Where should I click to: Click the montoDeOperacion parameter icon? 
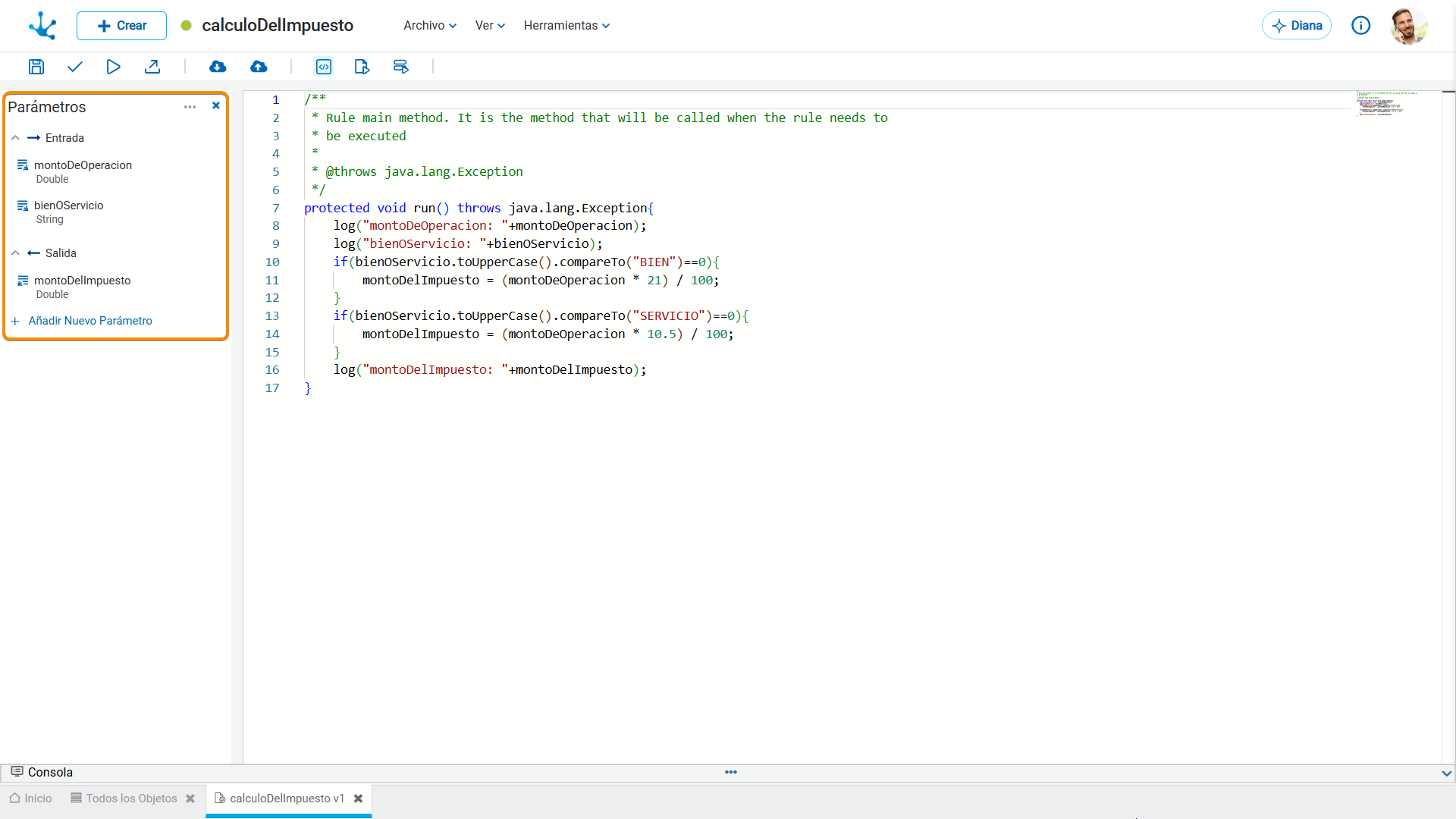pos(23,165)
